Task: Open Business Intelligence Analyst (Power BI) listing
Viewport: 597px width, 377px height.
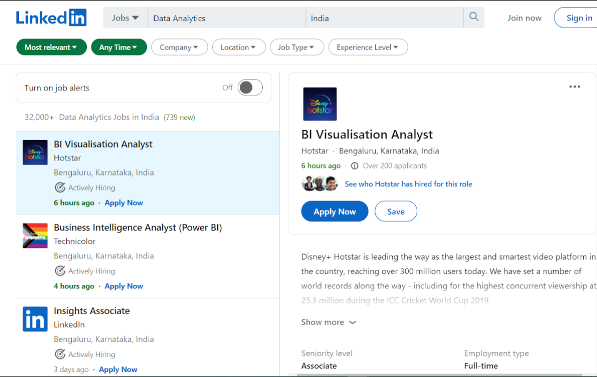Action: tap(138, 227)
